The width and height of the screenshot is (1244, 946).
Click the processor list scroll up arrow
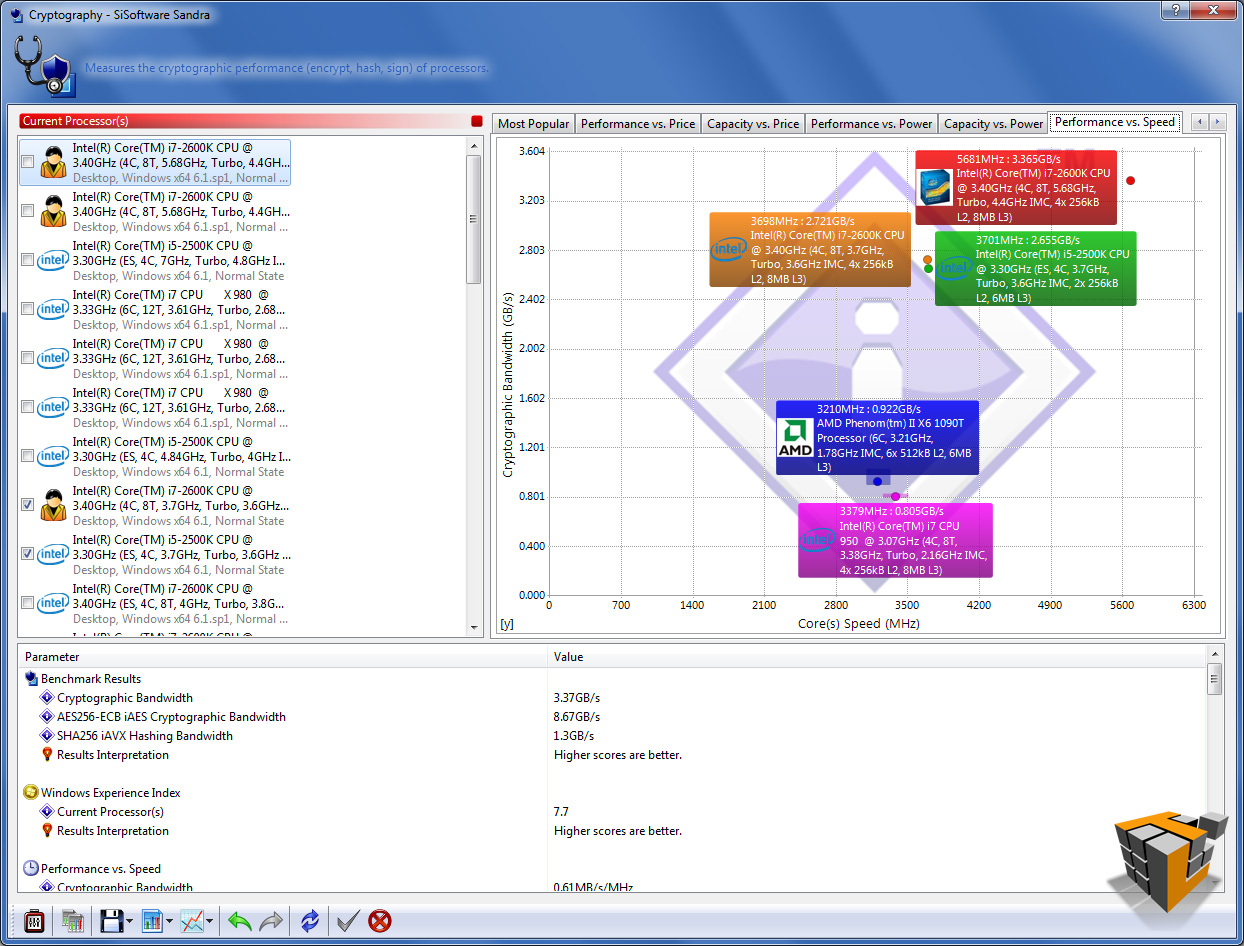click(x=475, y=146)
